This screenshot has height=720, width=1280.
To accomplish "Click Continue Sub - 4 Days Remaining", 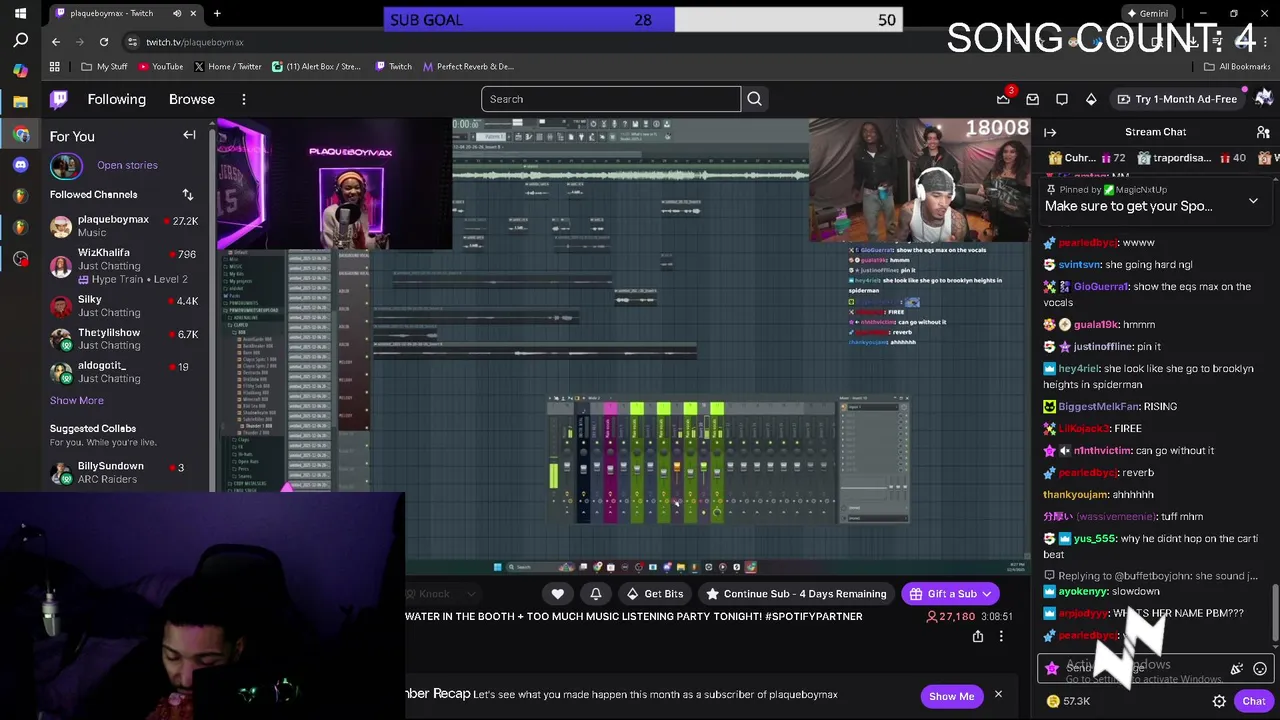I will pos(796,594).
